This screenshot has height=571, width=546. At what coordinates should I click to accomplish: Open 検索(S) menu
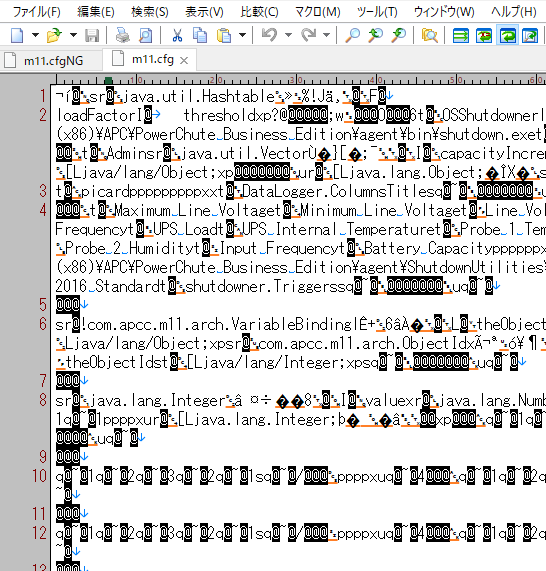coord(150,12)
